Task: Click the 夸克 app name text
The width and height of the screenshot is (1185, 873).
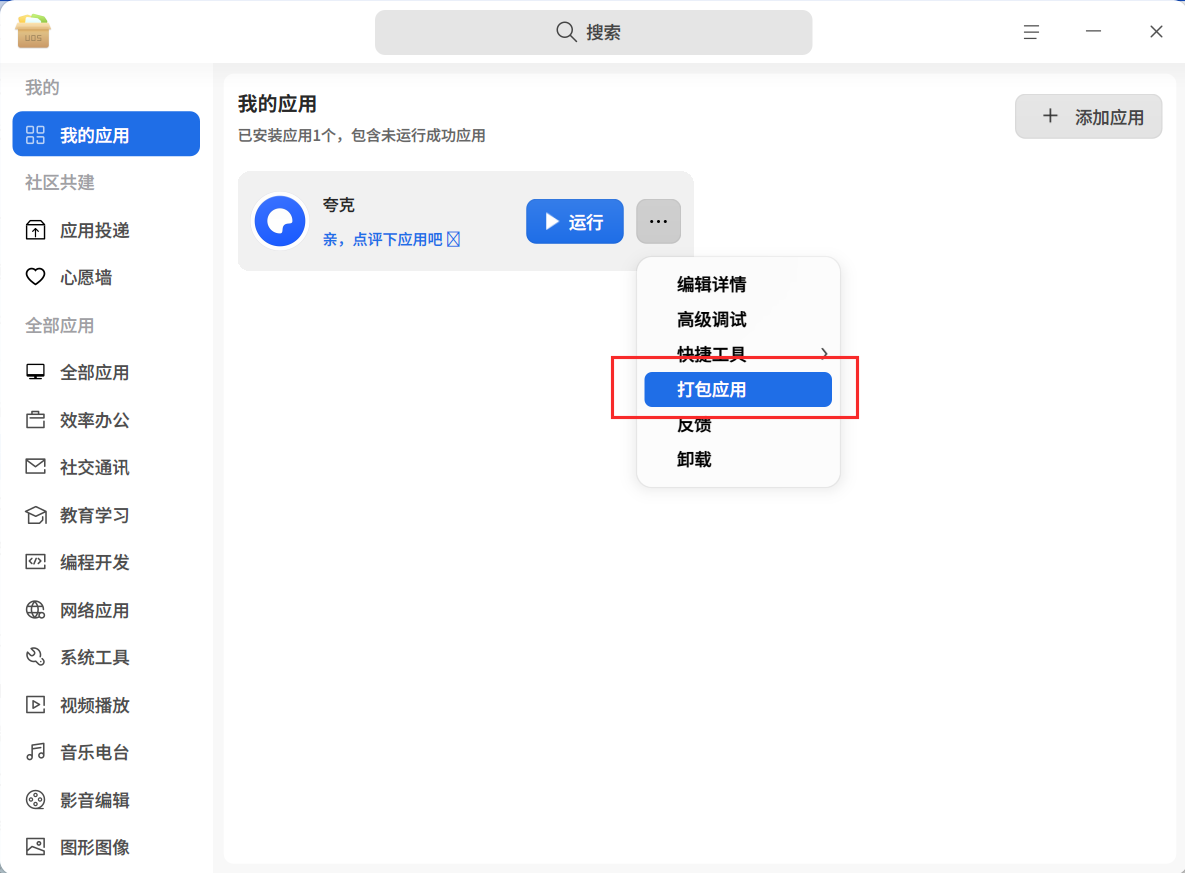Action: tap(339, 205)
